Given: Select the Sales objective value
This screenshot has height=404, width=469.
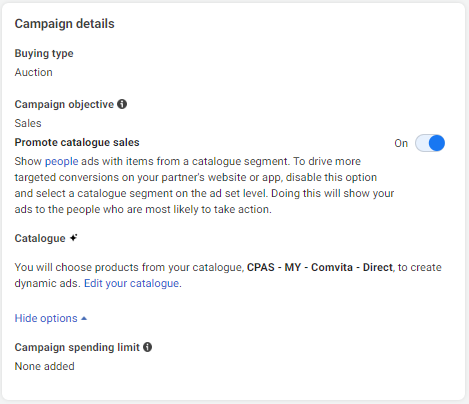Looking at the screenshot, I should click(x=28, y=123).
